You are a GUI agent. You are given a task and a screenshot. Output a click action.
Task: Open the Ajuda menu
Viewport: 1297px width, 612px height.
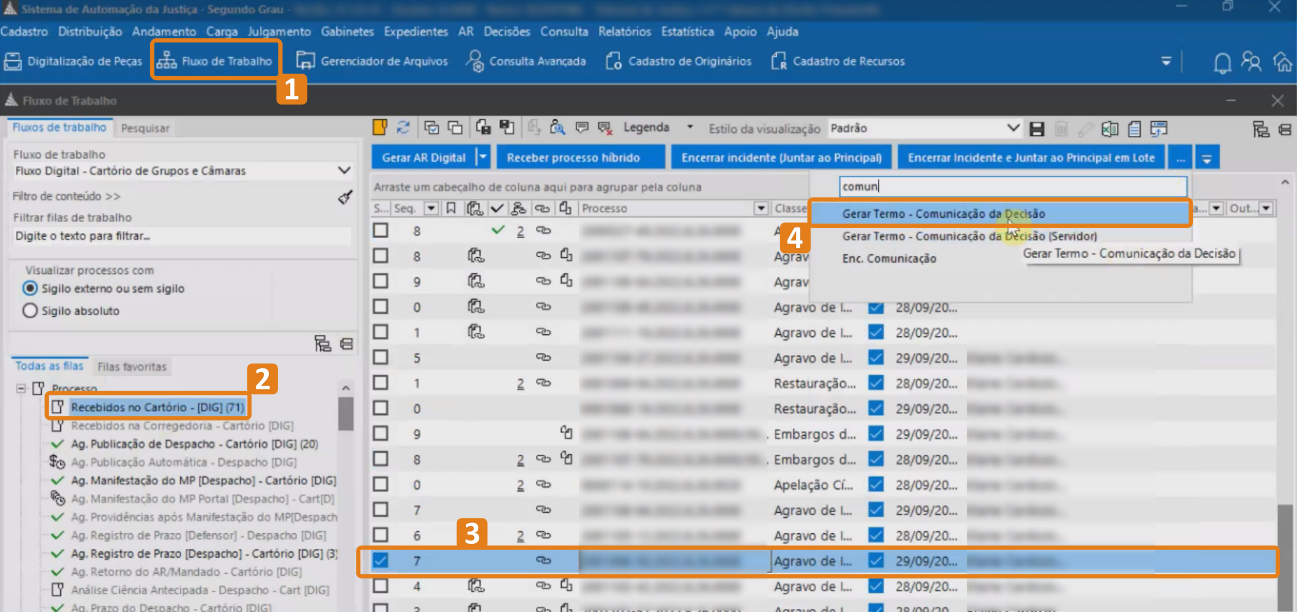[782, 32]
